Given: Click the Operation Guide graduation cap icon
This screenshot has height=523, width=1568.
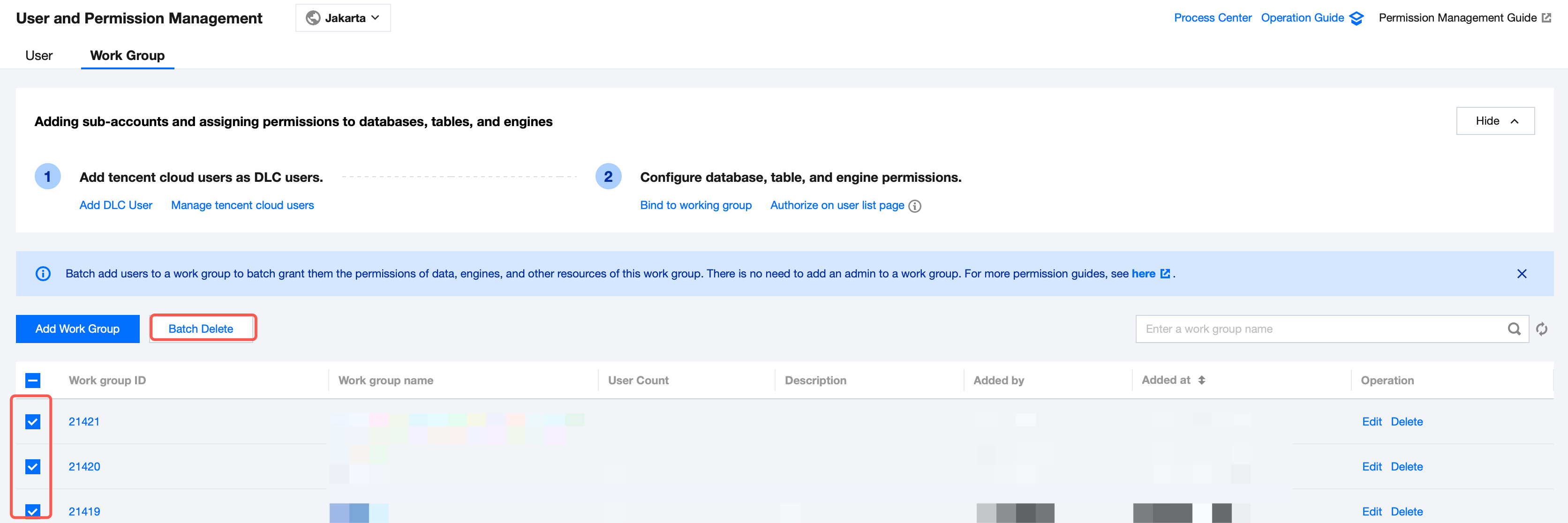Looking at the screenshot, I should (1356, 18).
